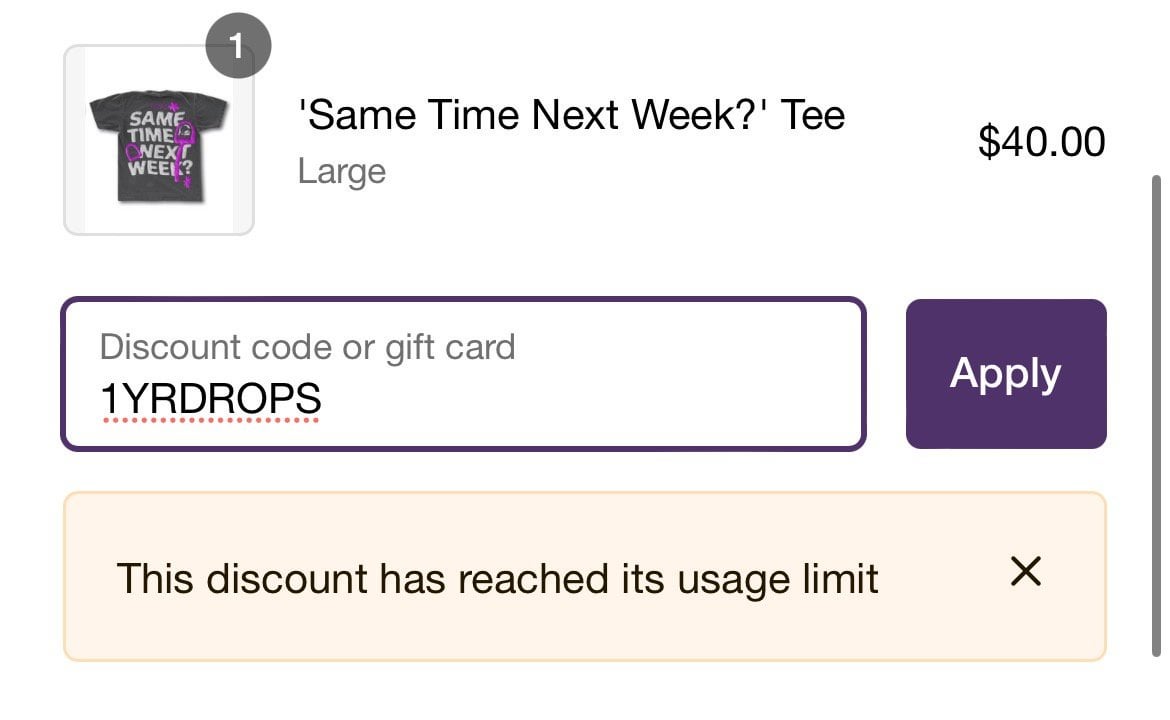This screenshot has width=1170, height=720.
Task: Open the 'Same Time Next Week?' Tee title
Action: pyautogui.click(x=571, y=116)
